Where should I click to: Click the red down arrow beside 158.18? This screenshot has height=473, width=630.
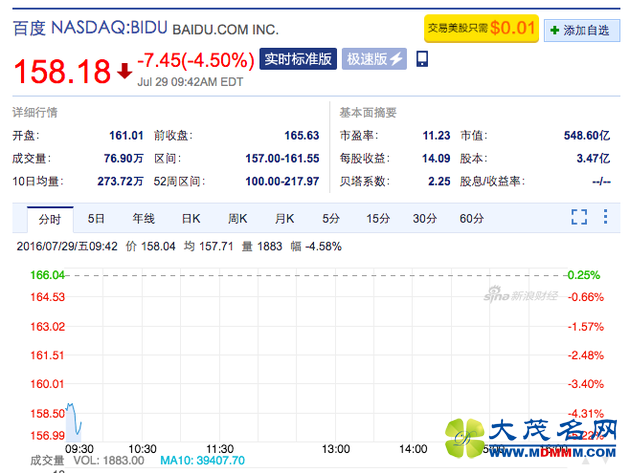click(125, 71)
